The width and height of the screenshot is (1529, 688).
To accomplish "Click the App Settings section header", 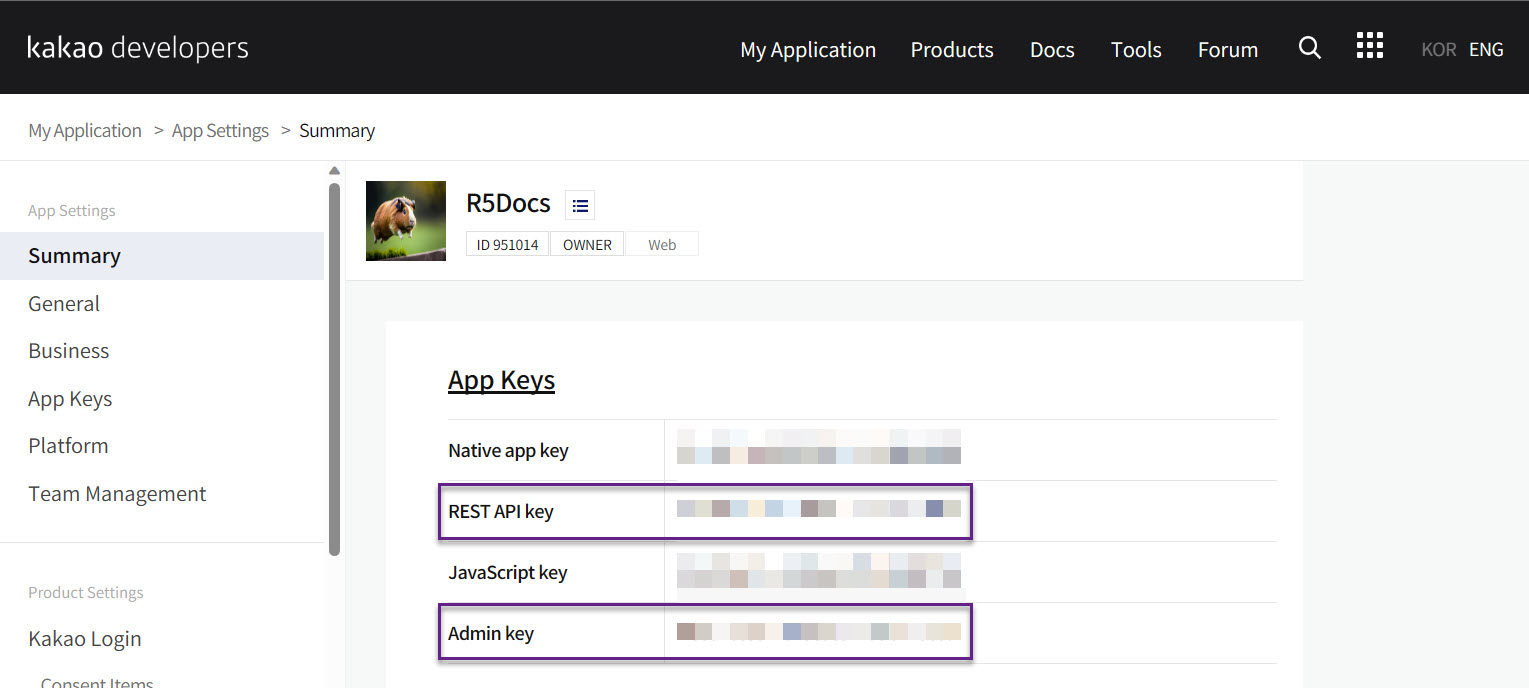I will point(72,211).
